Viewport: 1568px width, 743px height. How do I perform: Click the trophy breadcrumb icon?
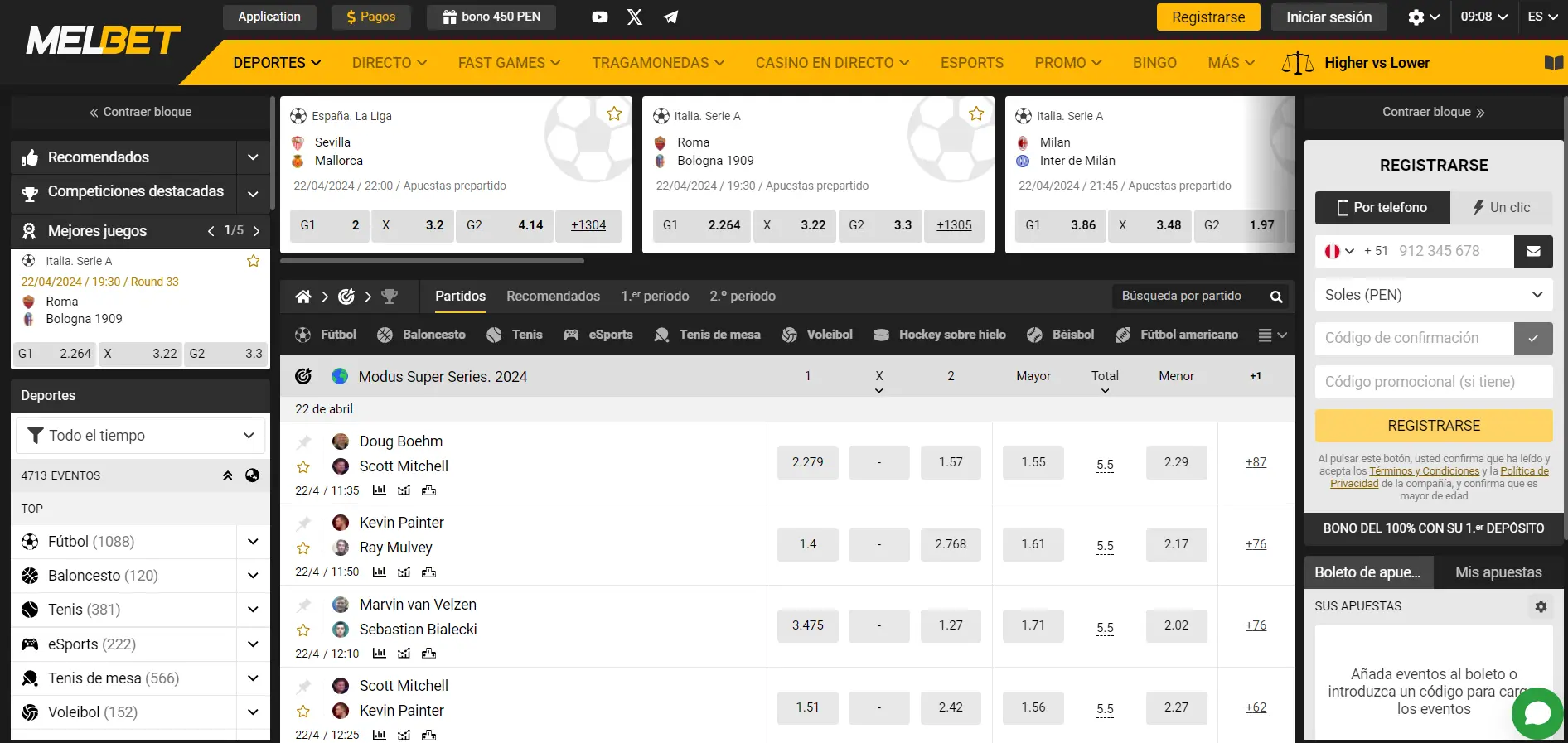pos(390,297)
